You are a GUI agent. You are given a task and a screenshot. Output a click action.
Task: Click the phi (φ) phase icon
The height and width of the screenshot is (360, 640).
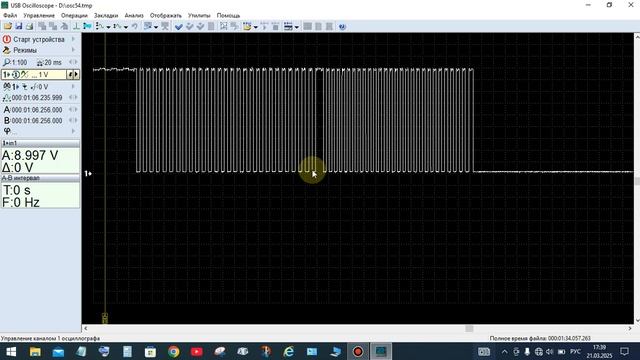pos(7,131)
